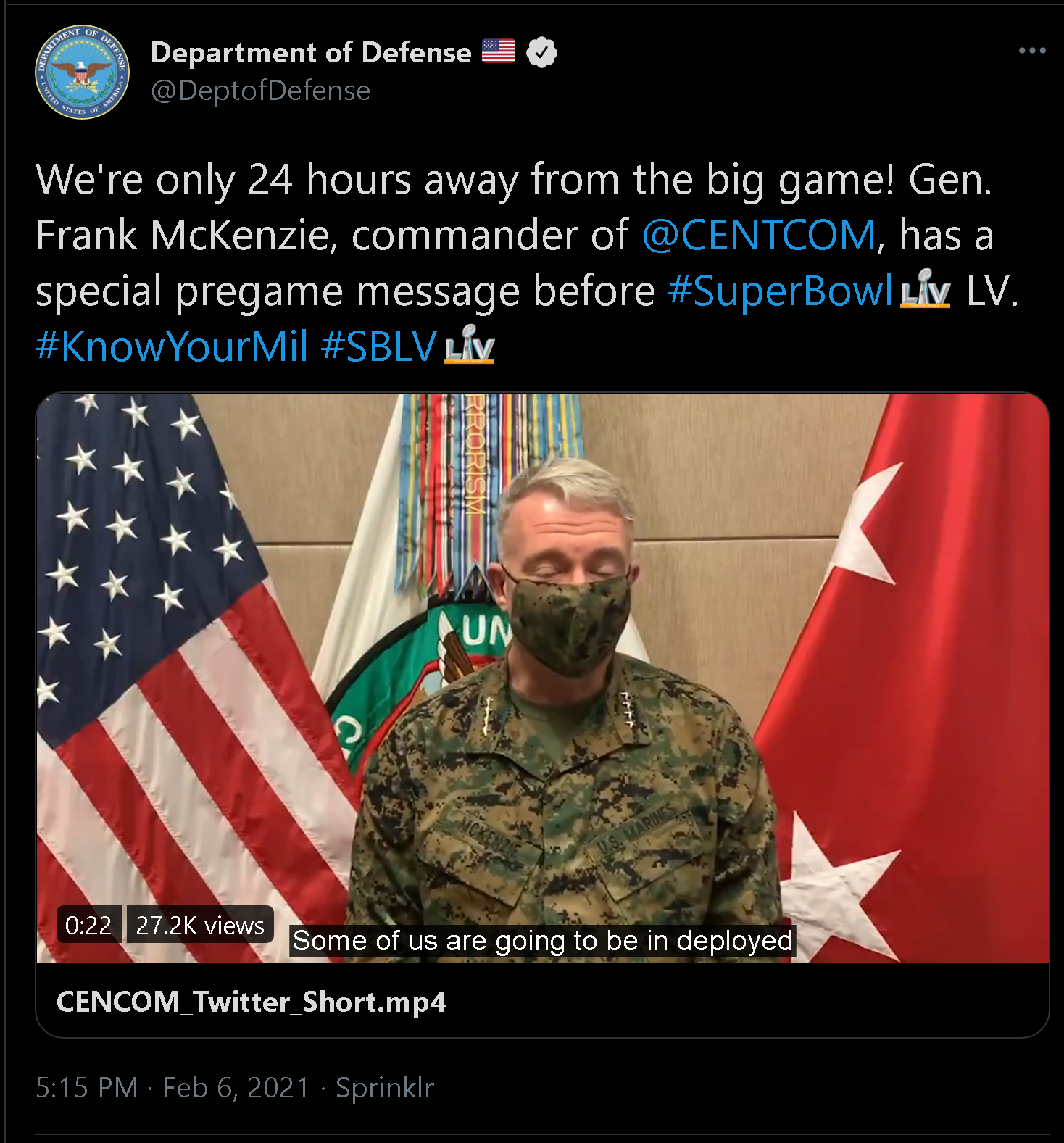Viewport: 1064px width, 1143px height.
Task: Follow the #SBLV hashtag link
Action: click(378, 346)
